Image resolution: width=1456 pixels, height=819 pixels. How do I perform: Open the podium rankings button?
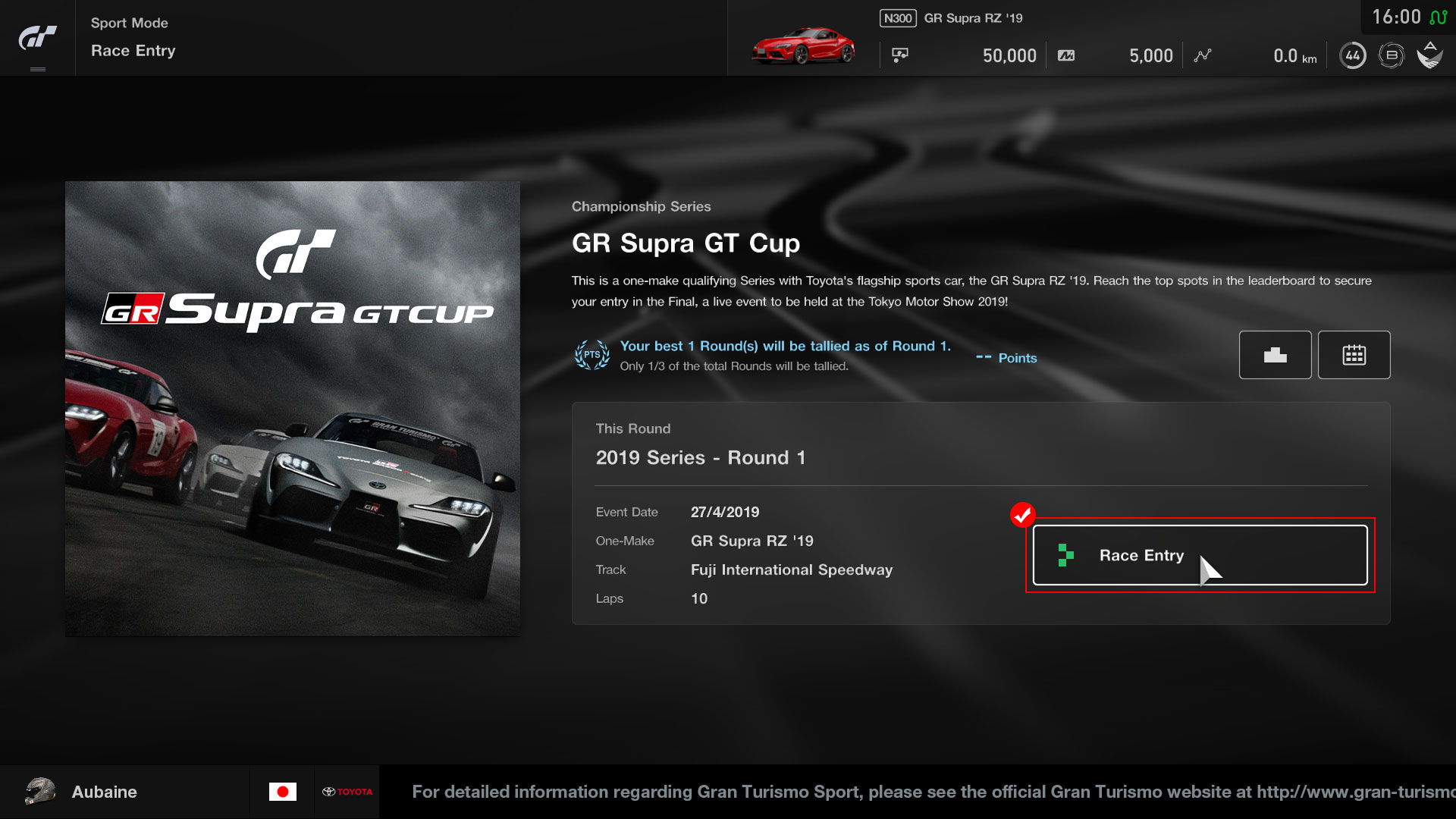(1275, 355)
